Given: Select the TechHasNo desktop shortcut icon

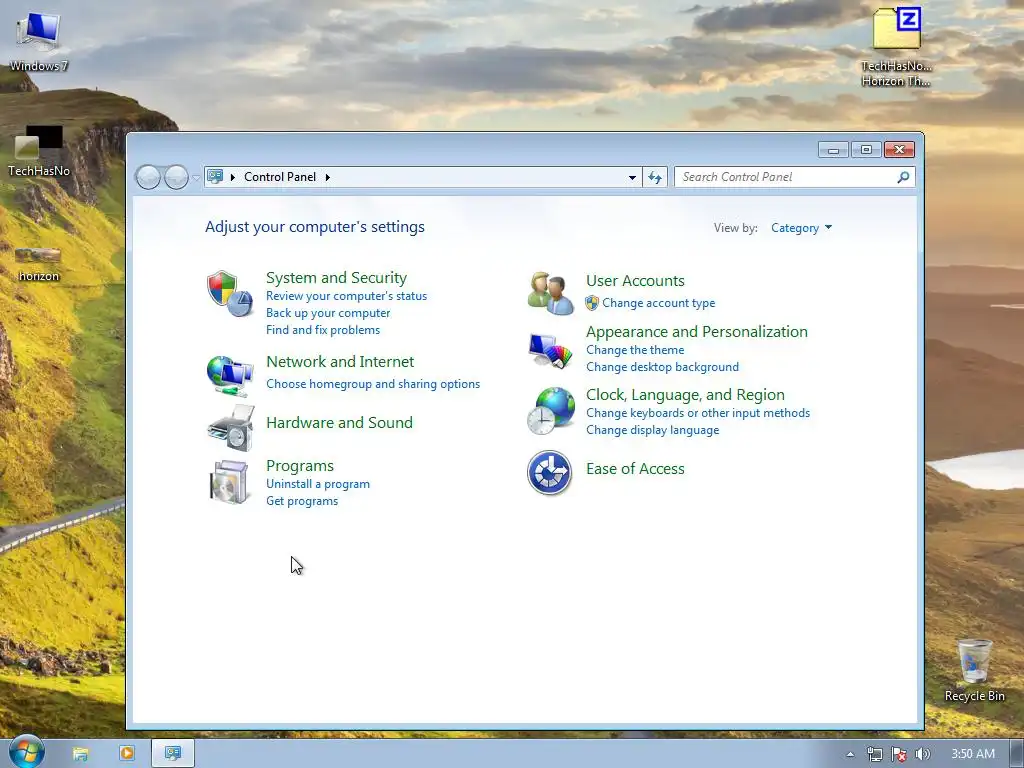Looking at the screenshot, I should (x=39, y=152).
